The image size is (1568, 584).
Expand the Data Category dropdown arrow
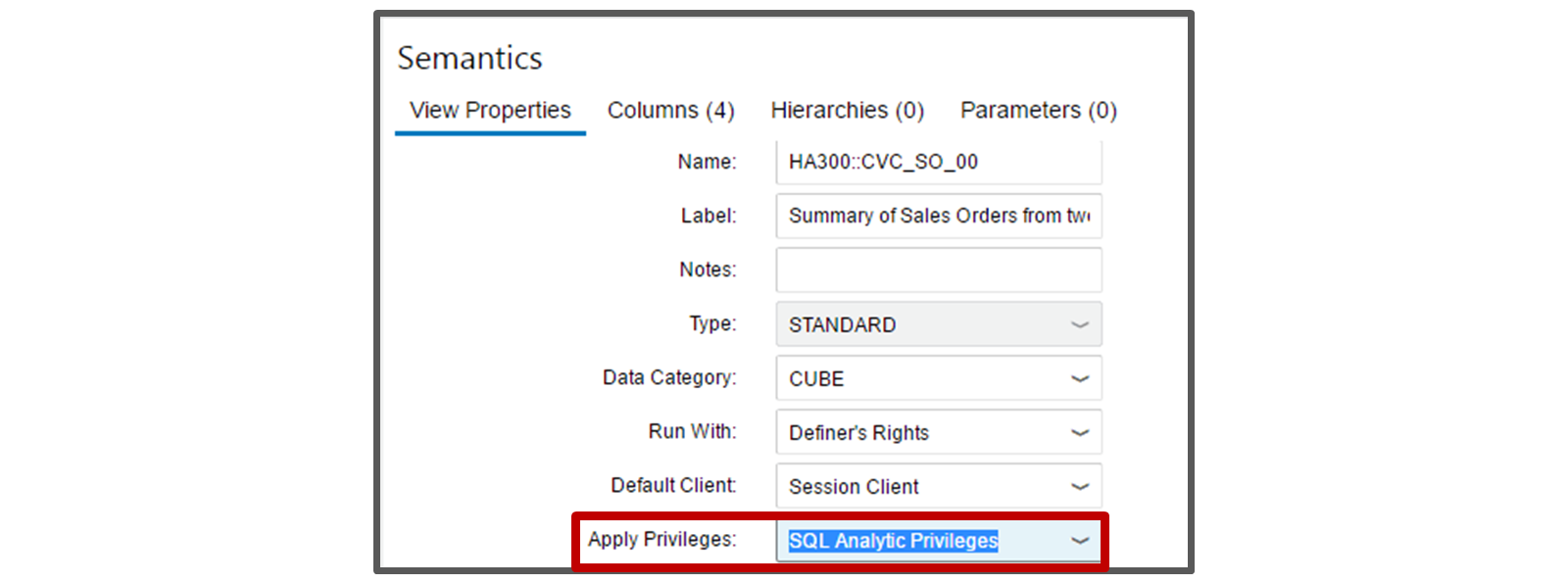pyautogui.click(x=1080, y=378)
